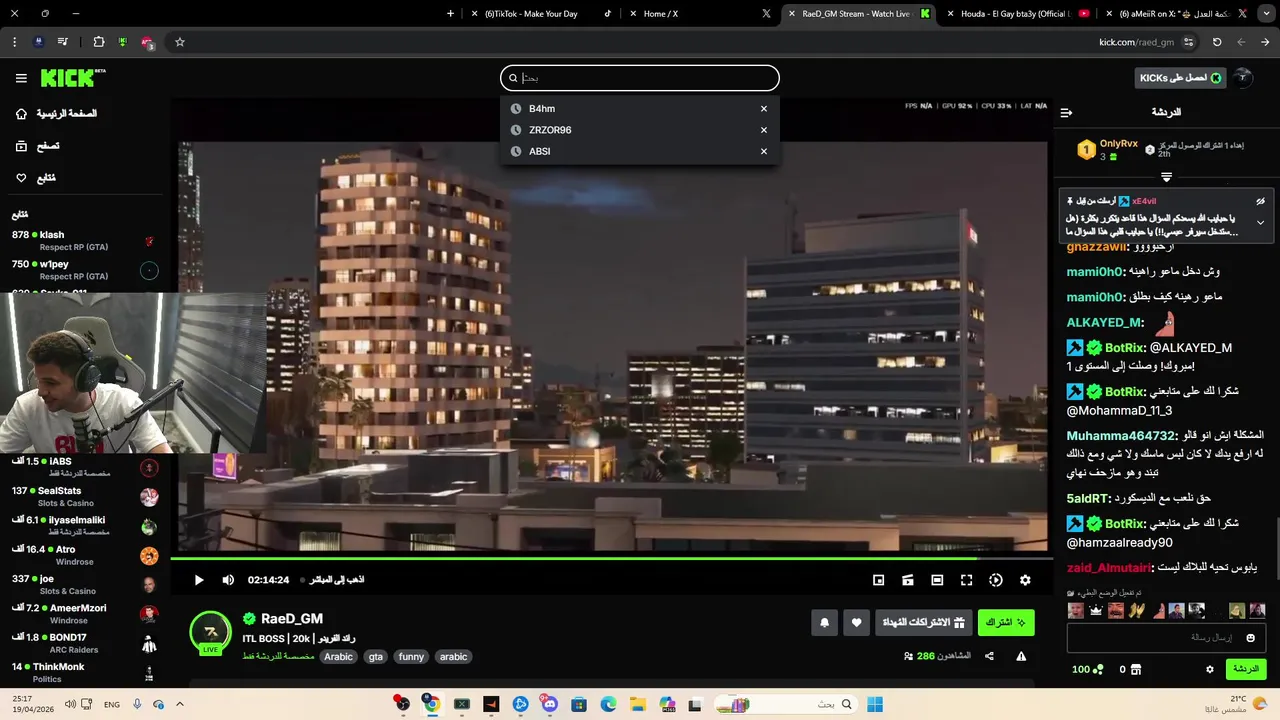Enter fullscreen mode
1280x720 pixels.
tap(966, 580)
